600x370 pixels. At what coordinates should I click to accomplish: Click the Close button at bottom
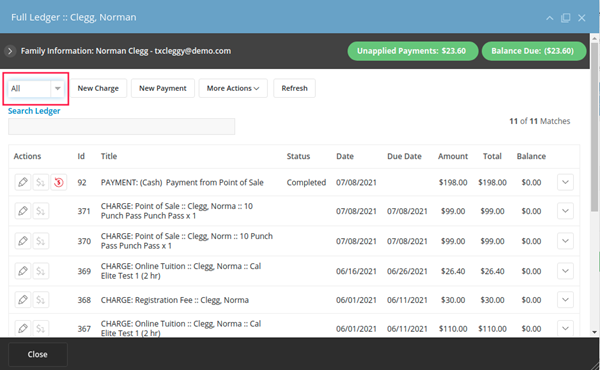point(38,354)
